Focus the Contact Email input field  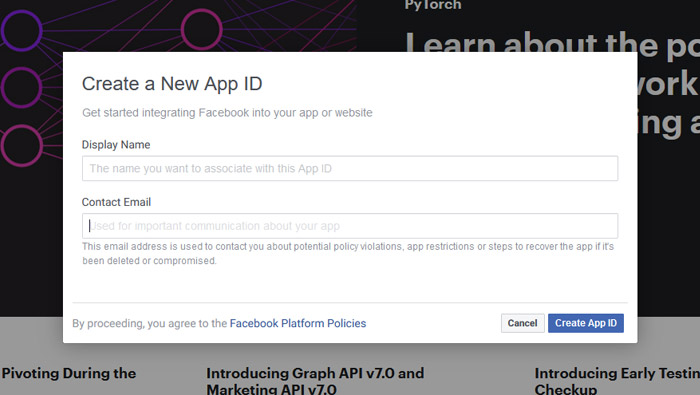pyautogui.click(x=350, y=226)
